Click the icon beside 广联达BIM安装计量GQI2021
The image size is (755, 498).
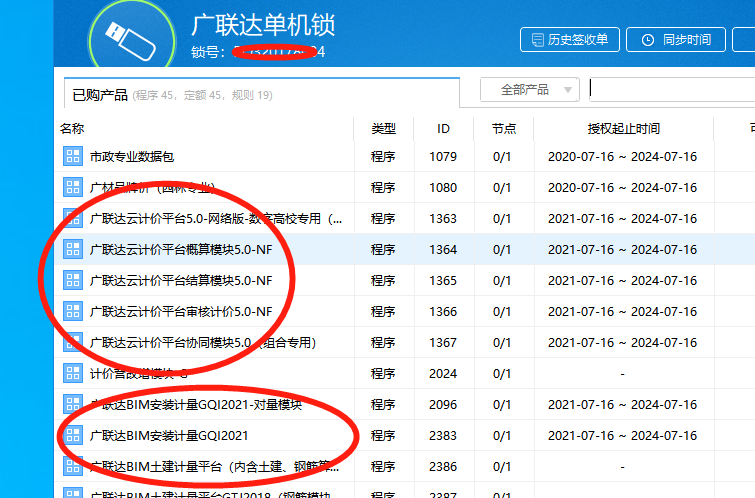(73, 435)
